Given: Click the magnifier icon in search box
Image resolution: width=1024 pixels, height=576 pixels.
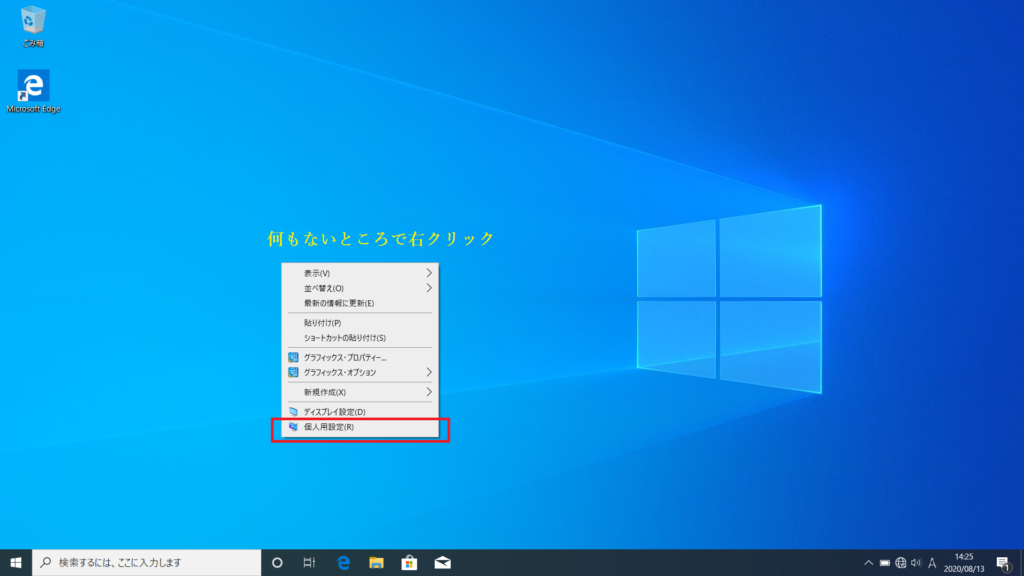Looking at the screenshot, I should click(x=46, y=562).
